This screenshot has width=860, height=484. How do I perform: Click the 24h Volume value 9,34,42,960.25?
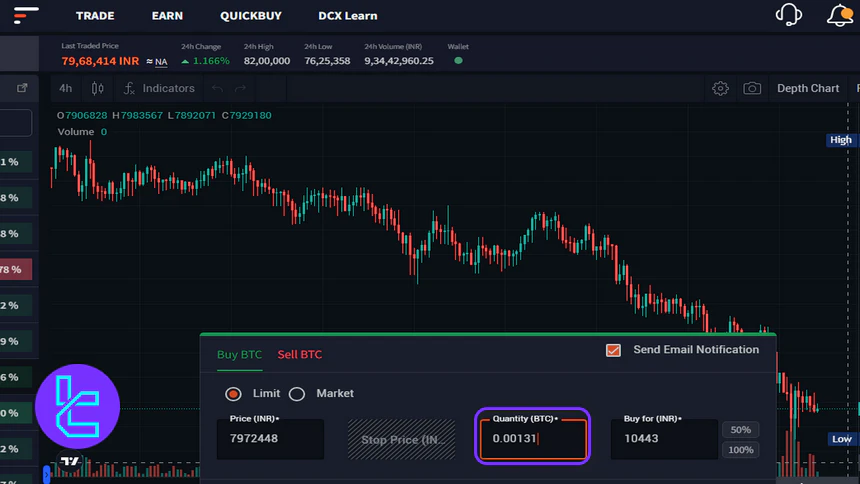coord(399,61)
